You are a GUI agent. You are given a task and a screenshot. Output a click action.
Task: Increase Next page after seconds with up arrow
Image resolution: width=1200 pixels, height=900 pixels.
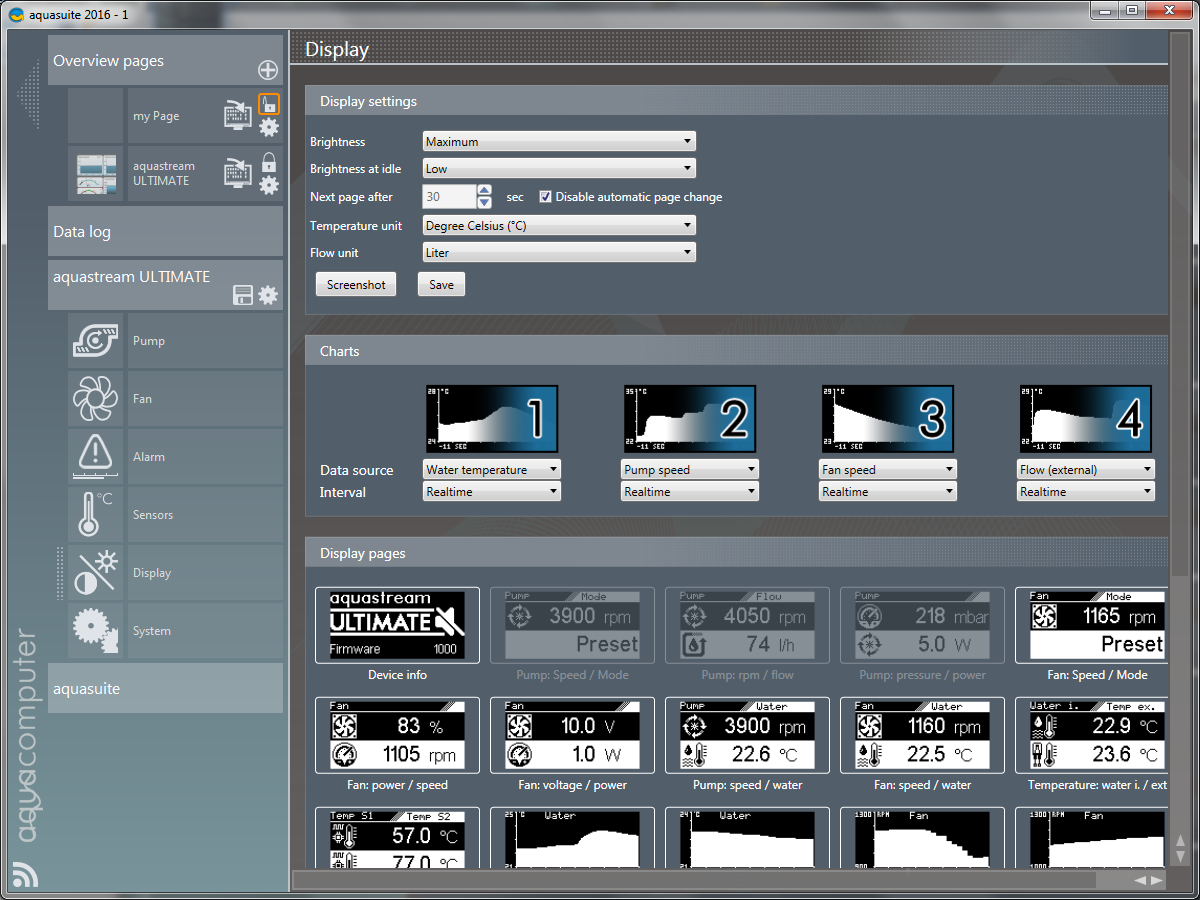pos(485,191)
